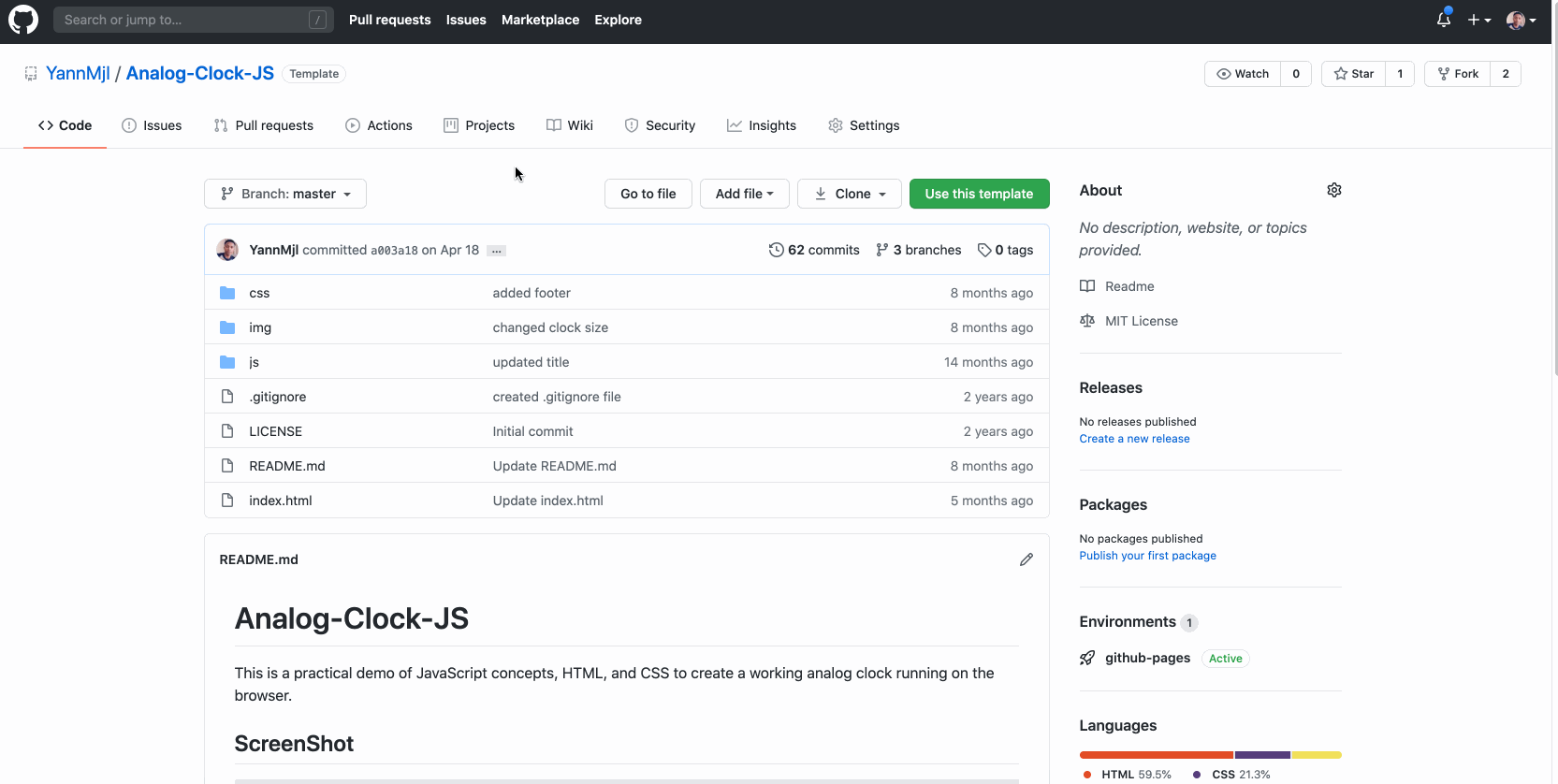Click Use this template button
This screenshot has width=1558, height=784.
pyautogui.click(x=980, y=194)
